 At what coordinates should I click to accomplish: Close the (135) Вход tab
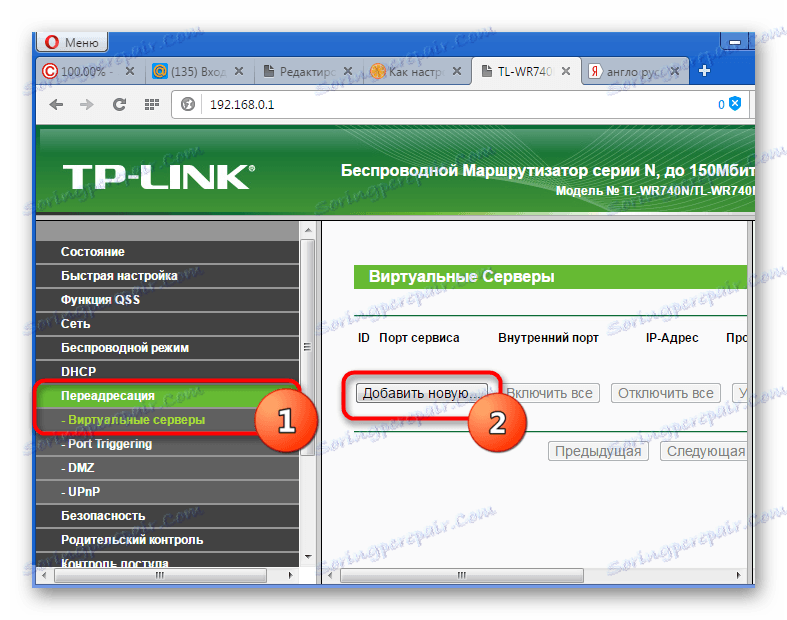point(239,71)
